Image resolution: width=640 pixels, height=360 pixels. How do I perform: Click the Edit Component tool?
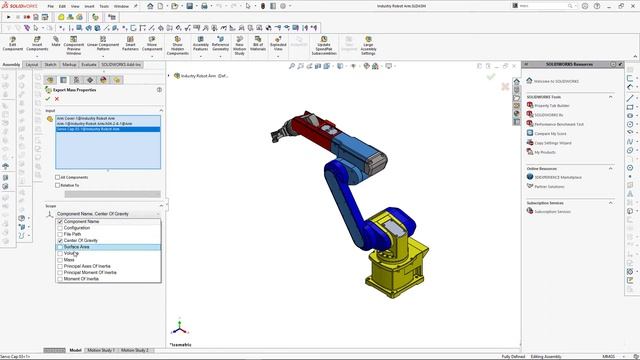pyautogui.click(x=13, y=44)
